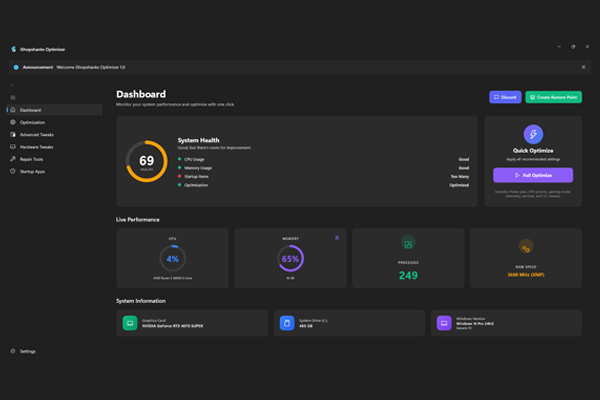This screenshot has width=600, height=400.
Task: Click the Welcome announcement message text
Action: [x=91, y=67]
